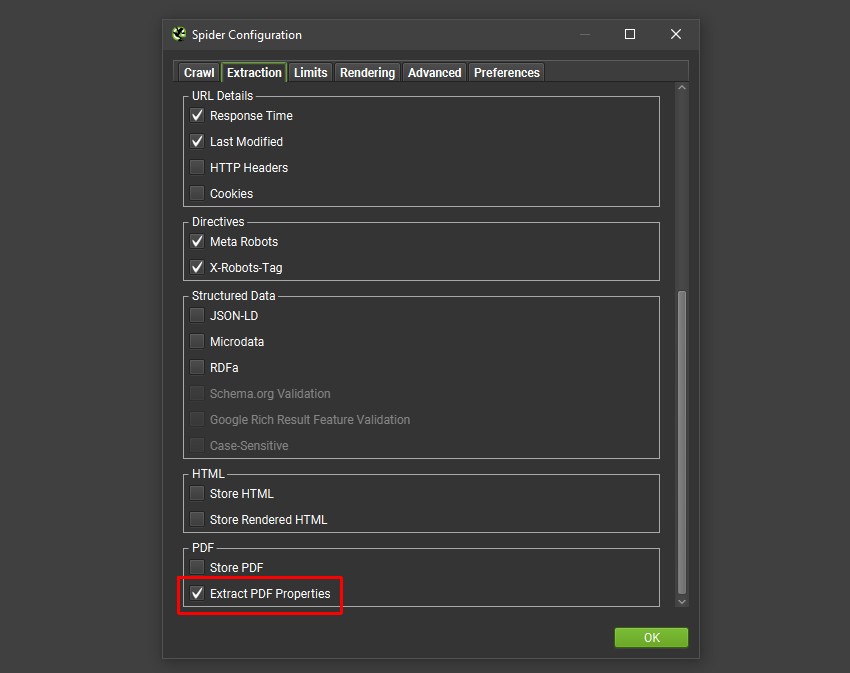The height and width of the screenshot is (673, 850).
Task: Click the URL Details group heading
Action: pyautogui.click(x=222, y=96)
